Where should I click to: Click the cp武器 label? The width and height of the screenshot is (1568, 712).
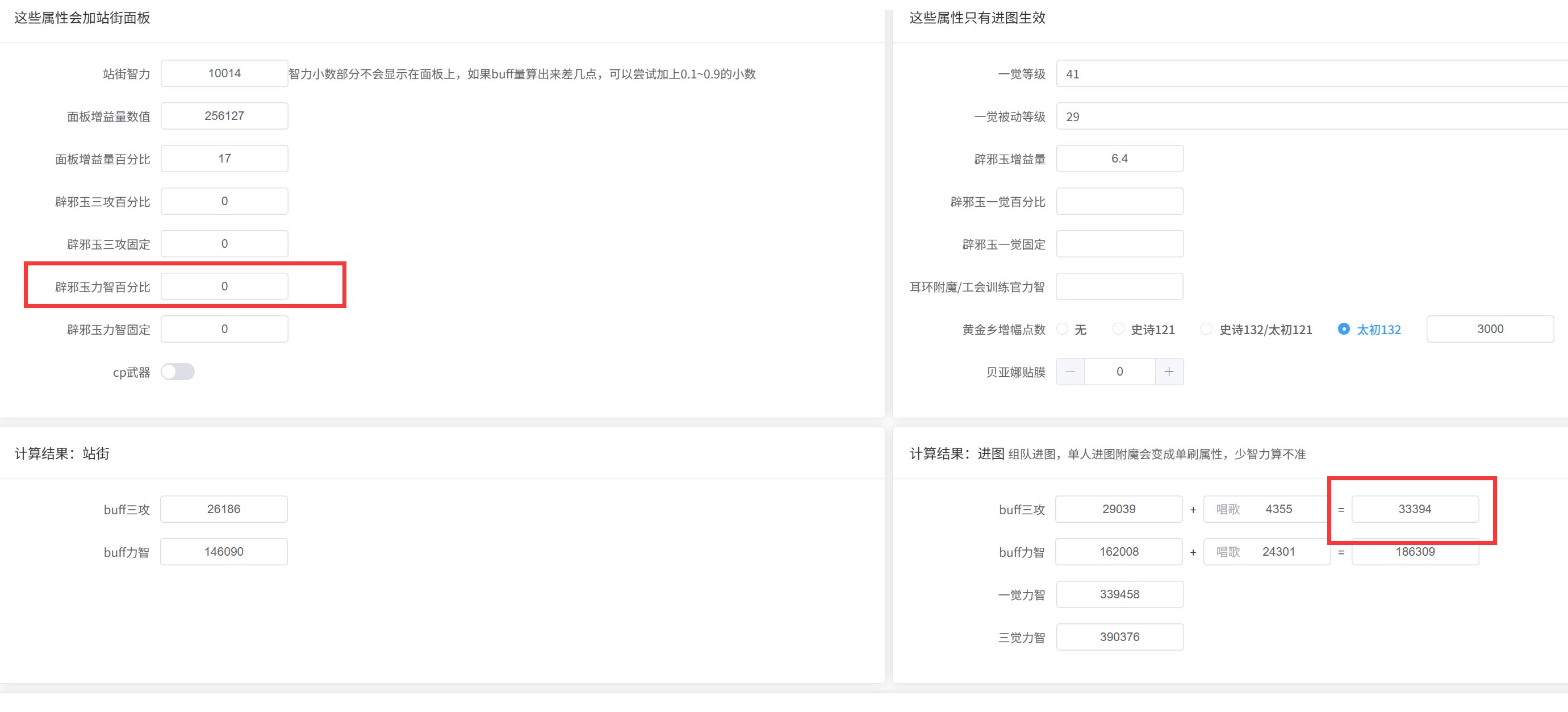point(132,372)
